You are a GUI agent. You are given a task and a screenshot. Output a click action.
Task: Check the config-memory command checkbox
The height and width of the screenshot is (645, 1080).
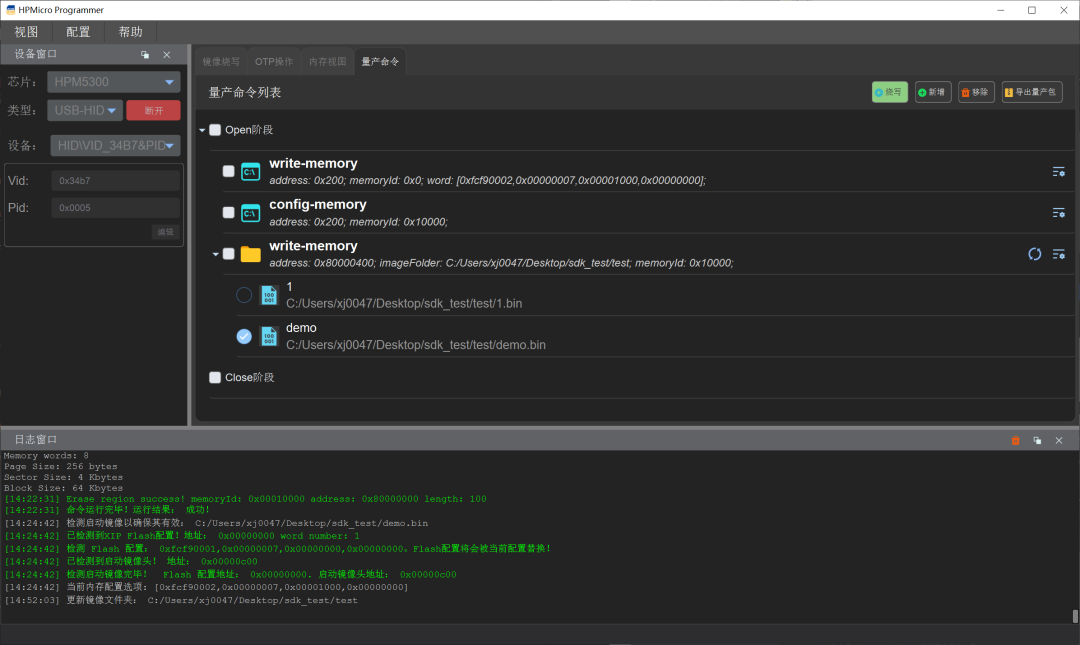[x=229, y=212]
